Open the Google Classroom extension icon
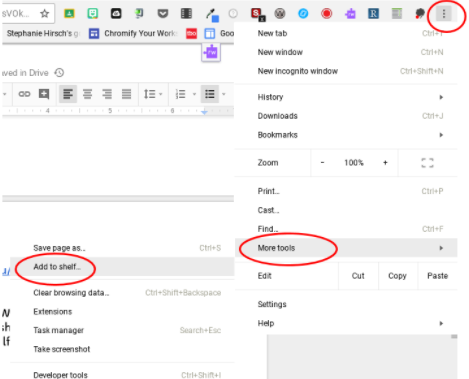469x379 pixels. pos(69,13)
